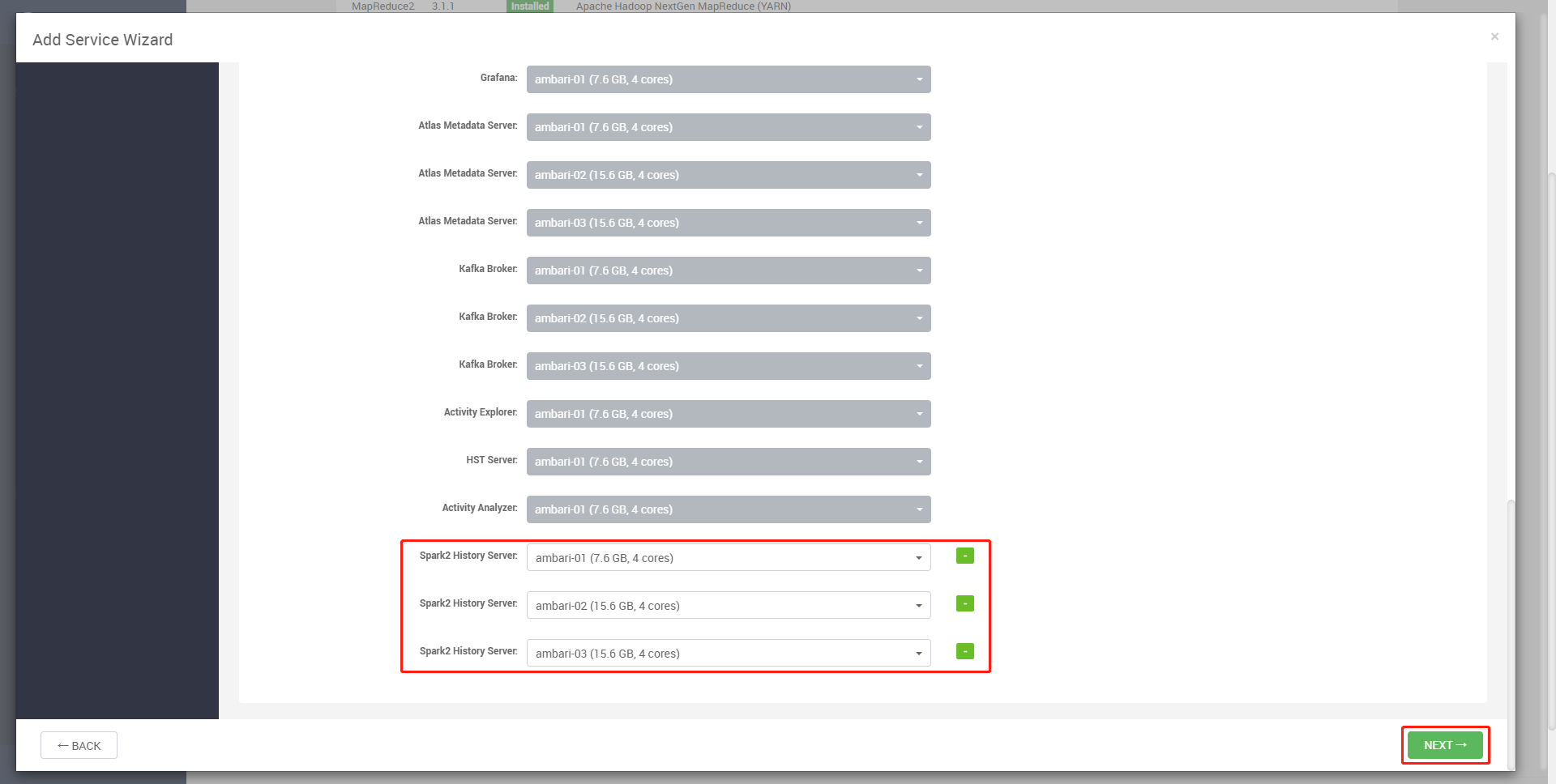1556x784 pixels.
Task: Open the Grafana host dropdown
Action: tap(729, 79)
